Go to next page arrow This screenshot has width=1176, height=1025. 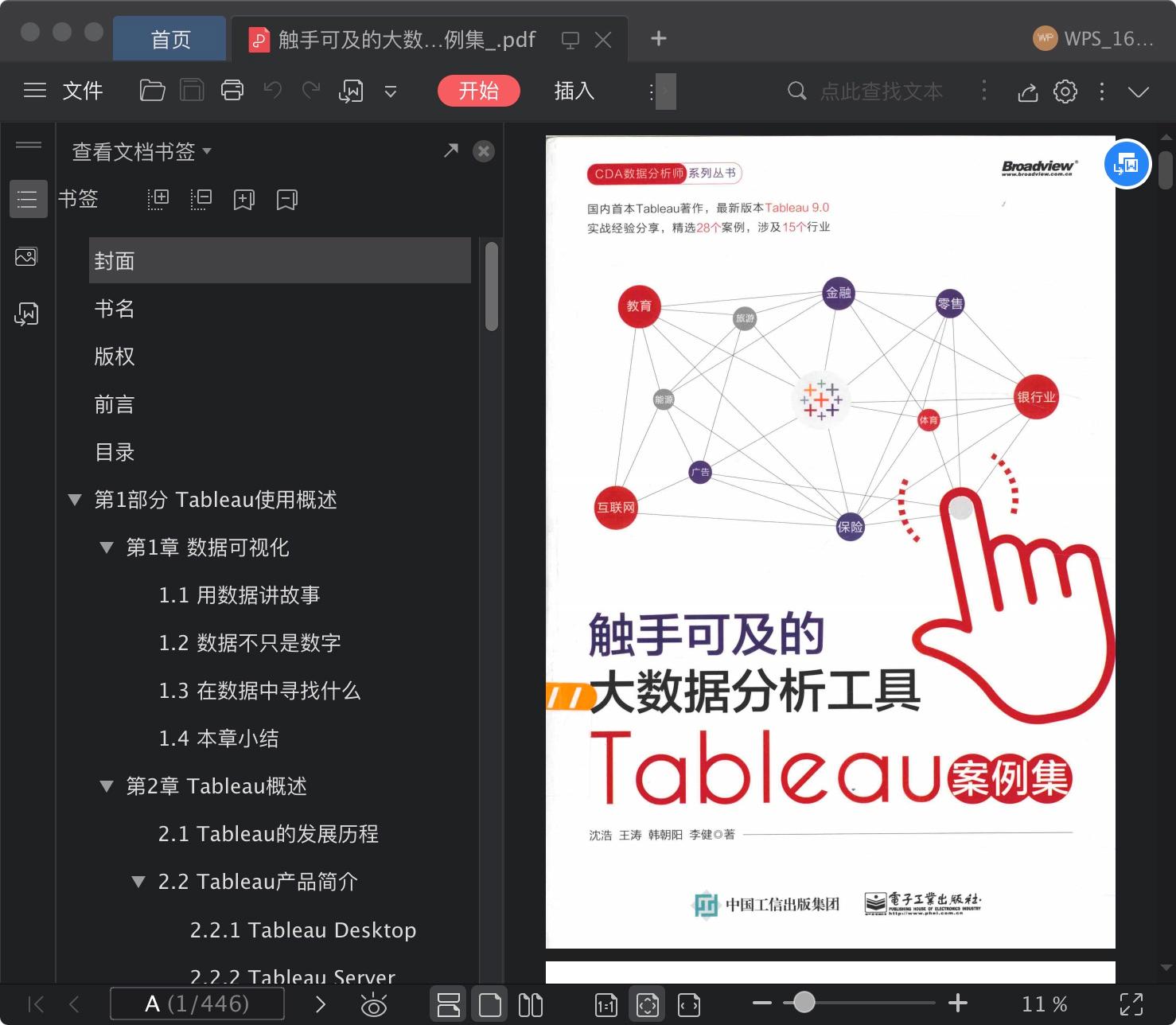(321, 1004)
